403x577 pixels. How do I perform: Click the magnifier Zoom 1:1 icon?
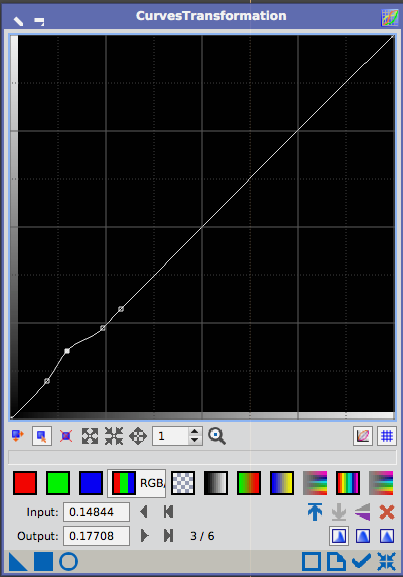[217, 436]
